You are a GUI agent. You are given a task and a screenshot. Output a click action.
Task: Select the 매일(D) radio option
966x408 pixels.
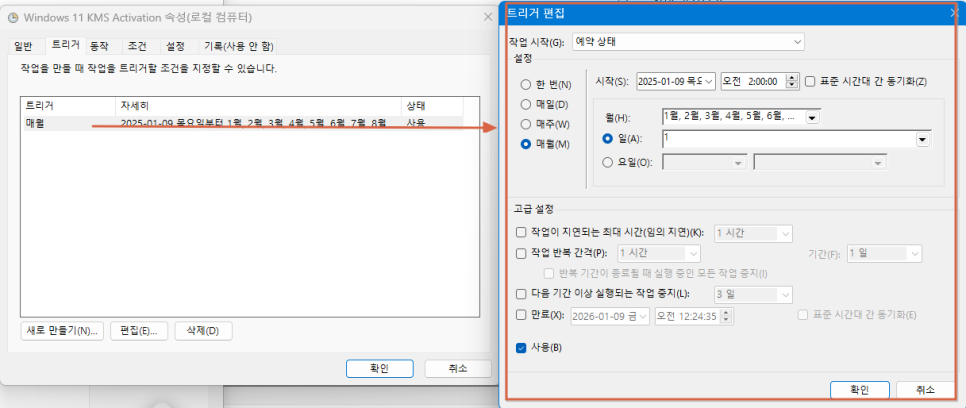pyautogui.click(x=526, y=104)
